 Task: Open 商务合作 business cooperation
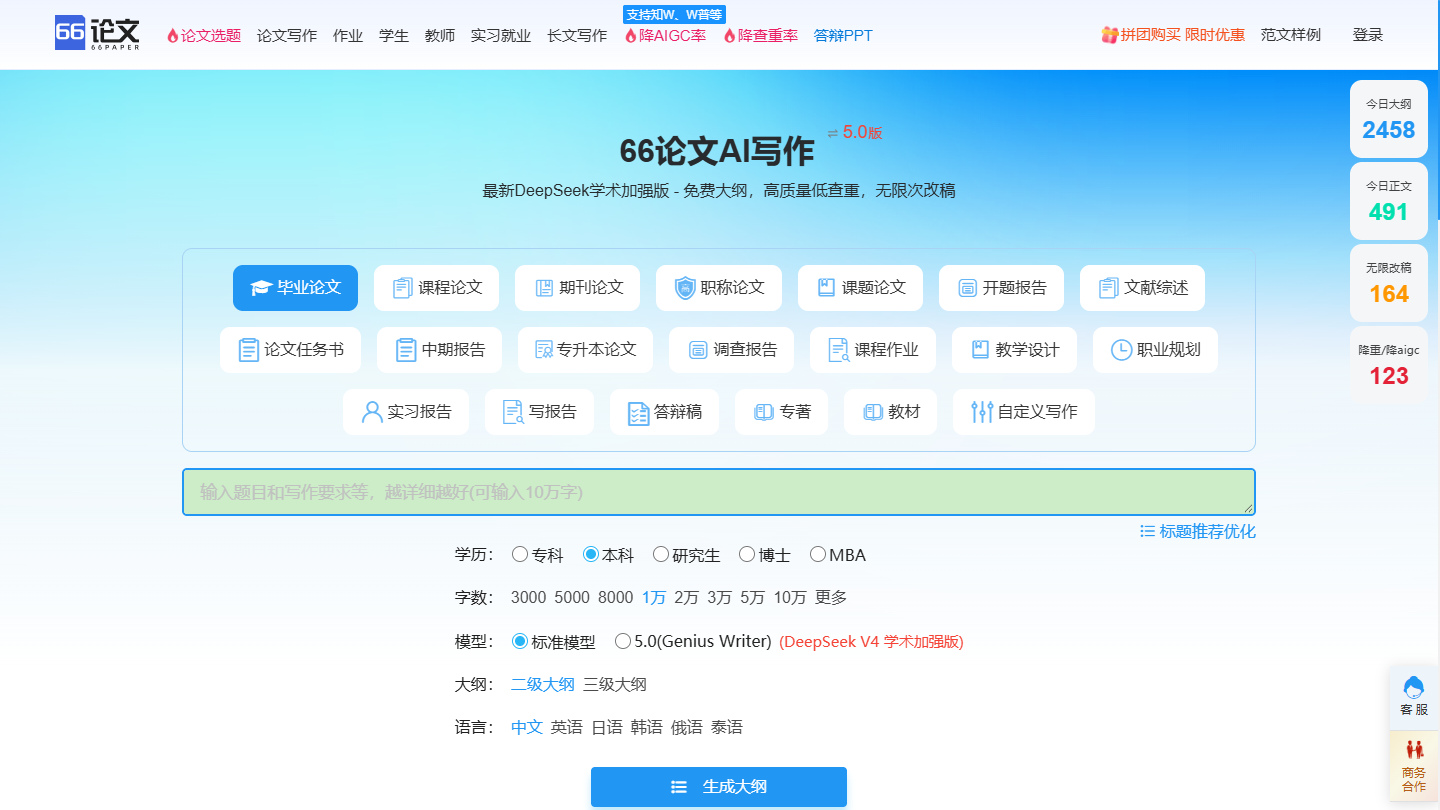(x=1414, y=766)
